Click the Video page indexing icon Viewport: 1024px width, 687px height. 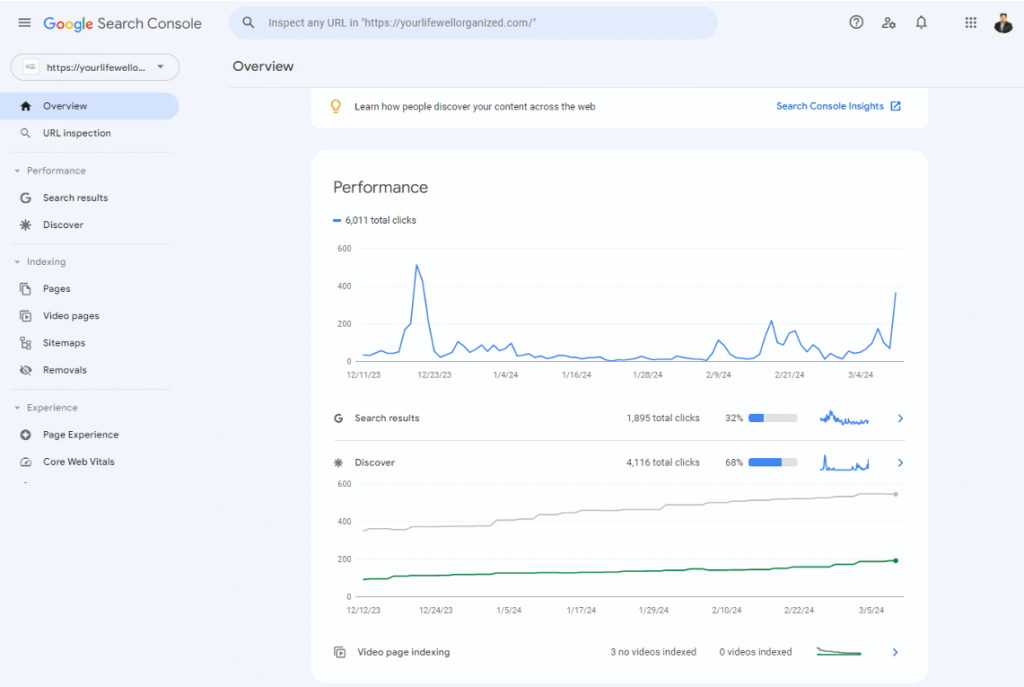pos(339,652)
